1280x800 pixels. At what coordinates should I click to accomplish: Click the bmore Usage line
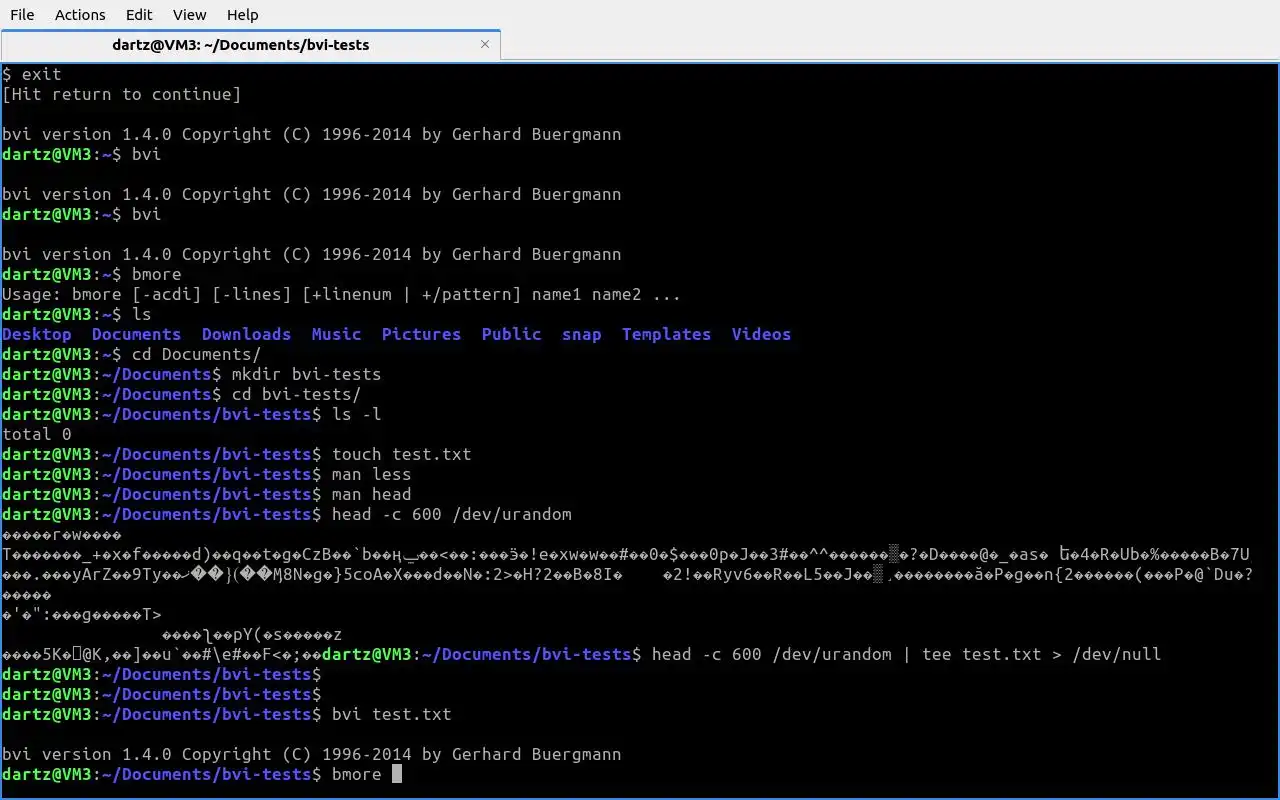point(342,294)
